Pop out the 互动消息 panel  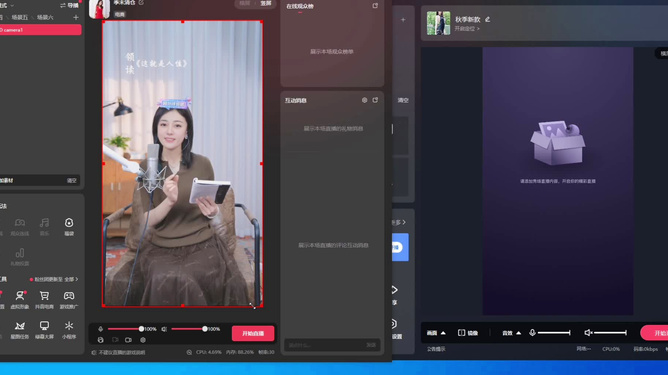[375, 100]
